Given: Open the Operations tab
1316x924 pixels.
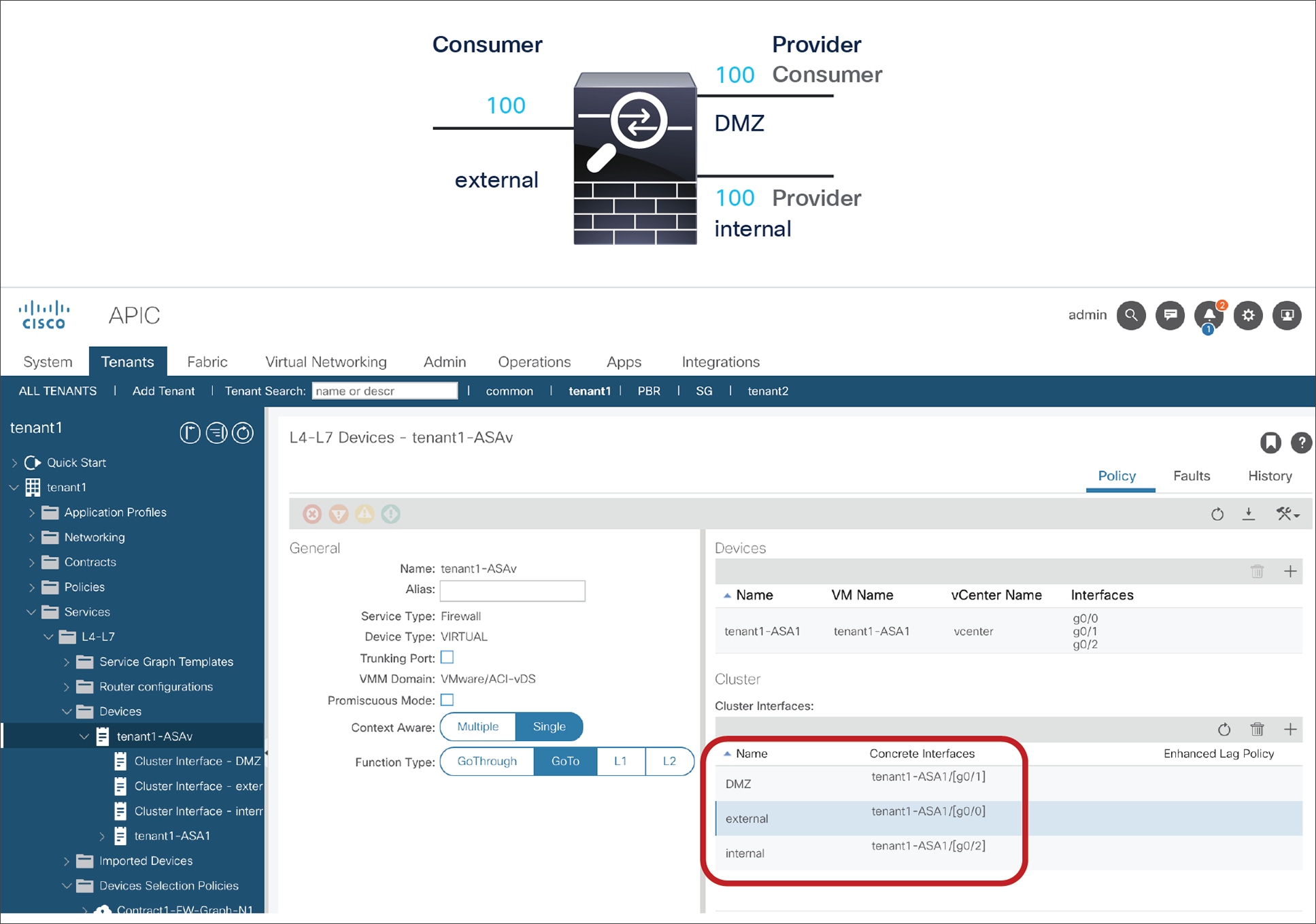Looking at the screenshot, I should point(535,362).
